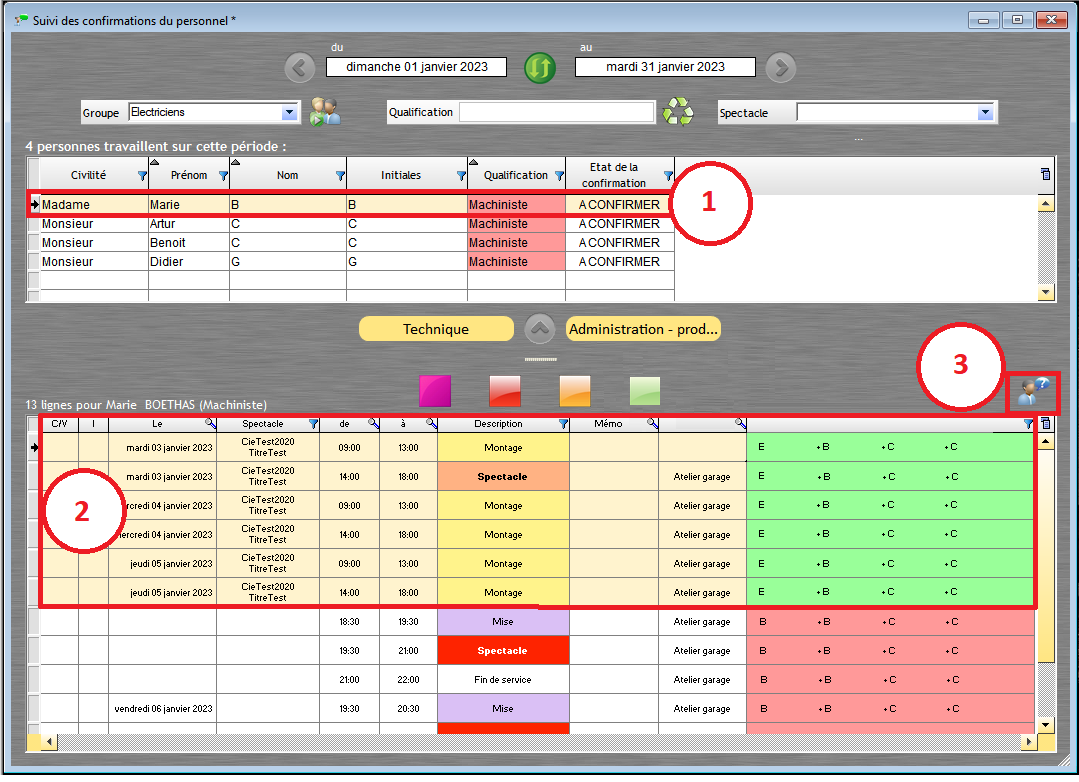Pick the light green color swatch

coord(645,391)
